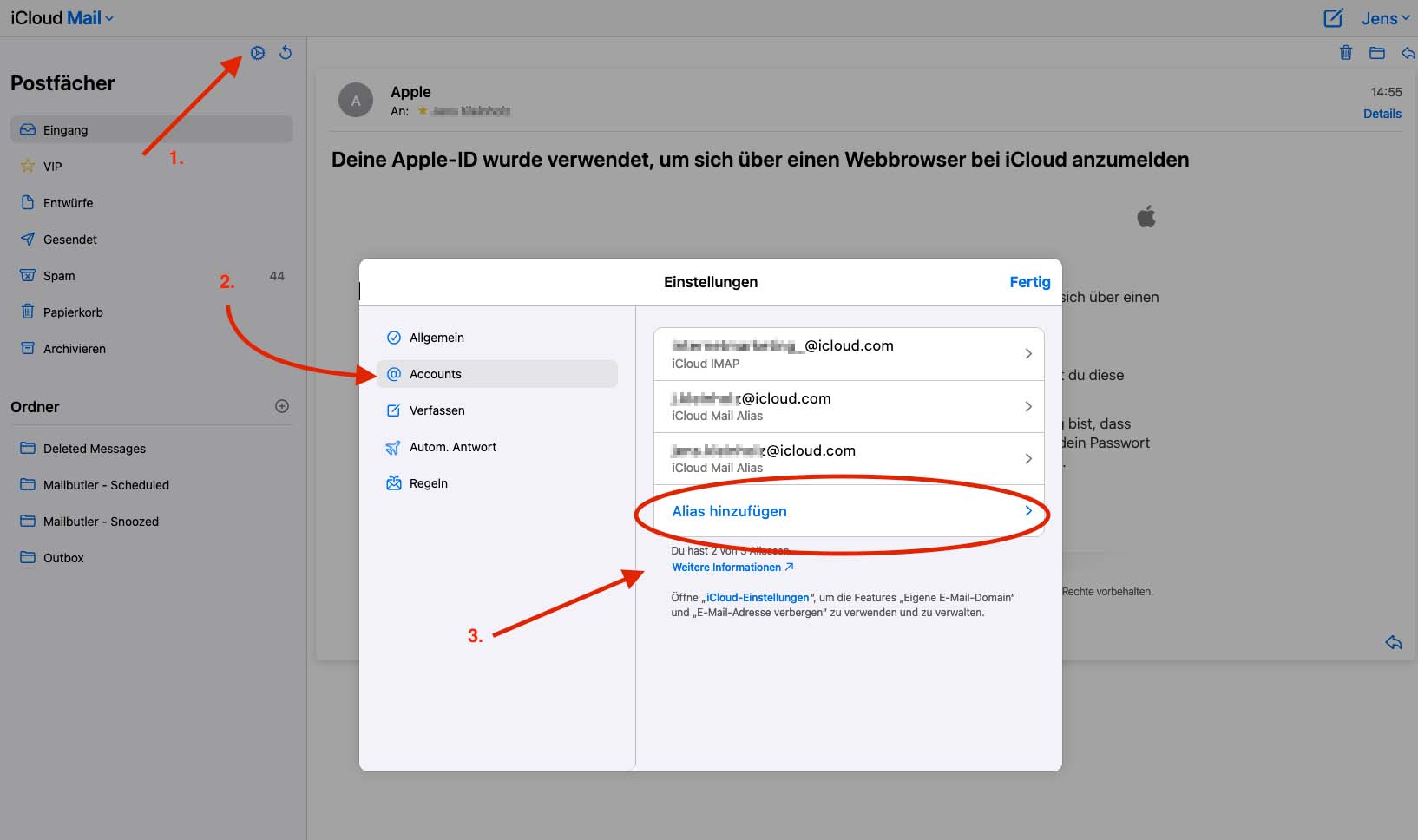Image resolution: width=1418 pixels, height=840 pixels.
Task: Click the Apple sender avatar
Action: click(x=355, y=101)
